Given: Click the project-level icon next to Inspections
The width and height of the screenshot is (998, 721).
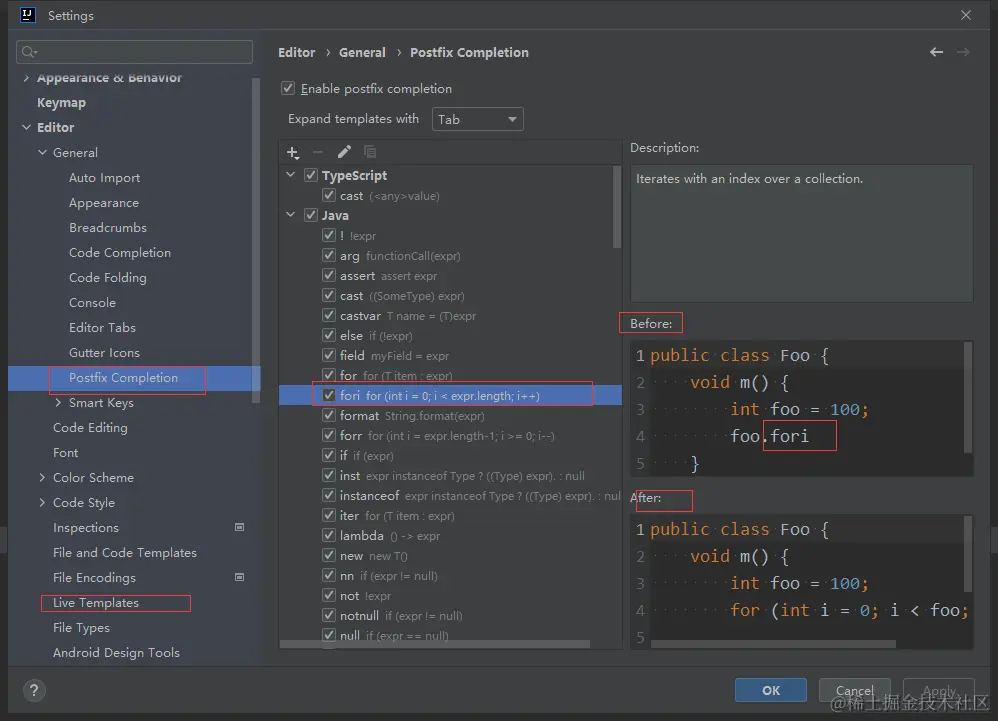Looking at the screenshot, I should 240,527.
